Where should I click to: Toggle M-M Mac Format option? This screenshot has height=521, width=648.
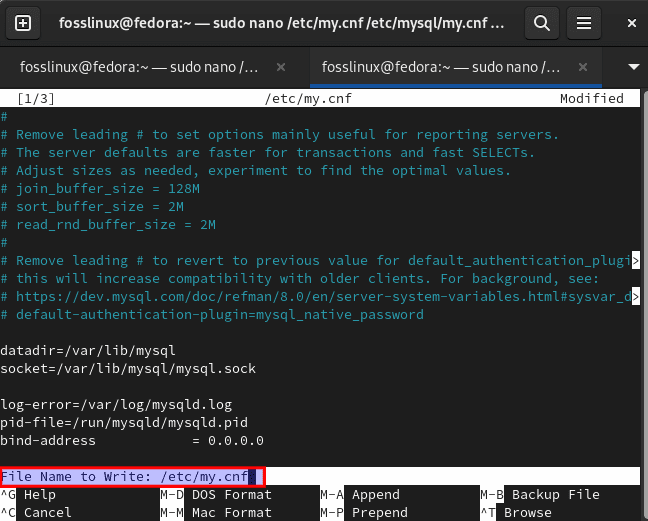[x=216, y=512]
